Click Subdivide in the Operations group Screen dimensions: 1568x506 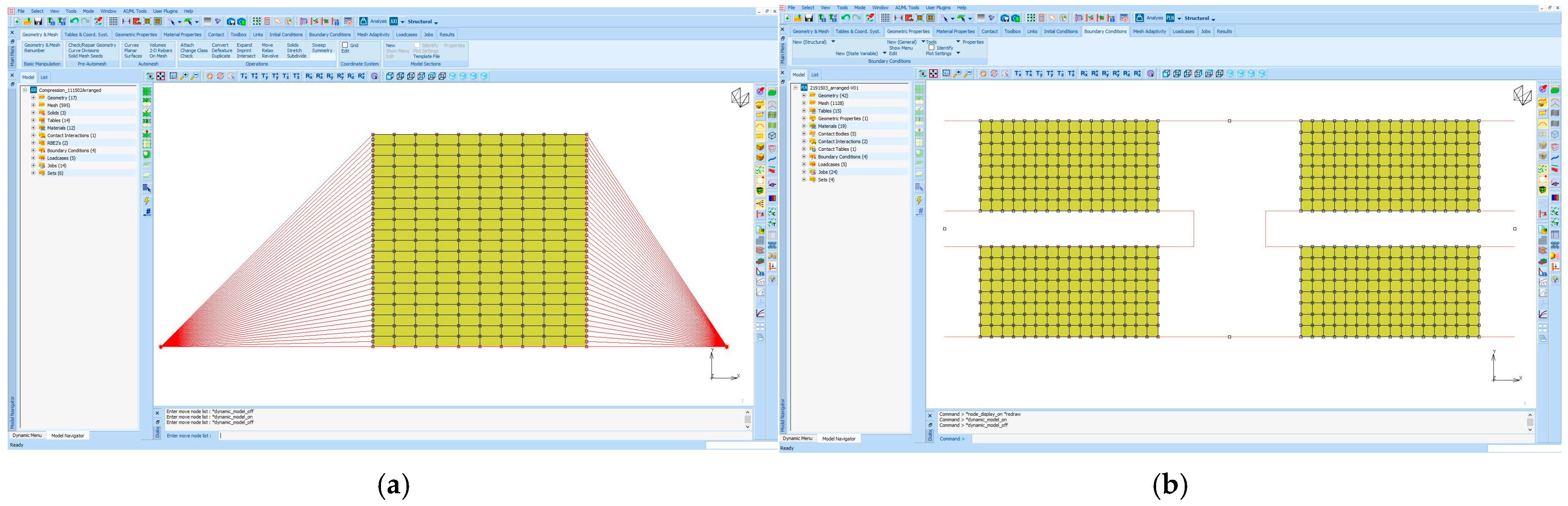(x=297, y=56)
